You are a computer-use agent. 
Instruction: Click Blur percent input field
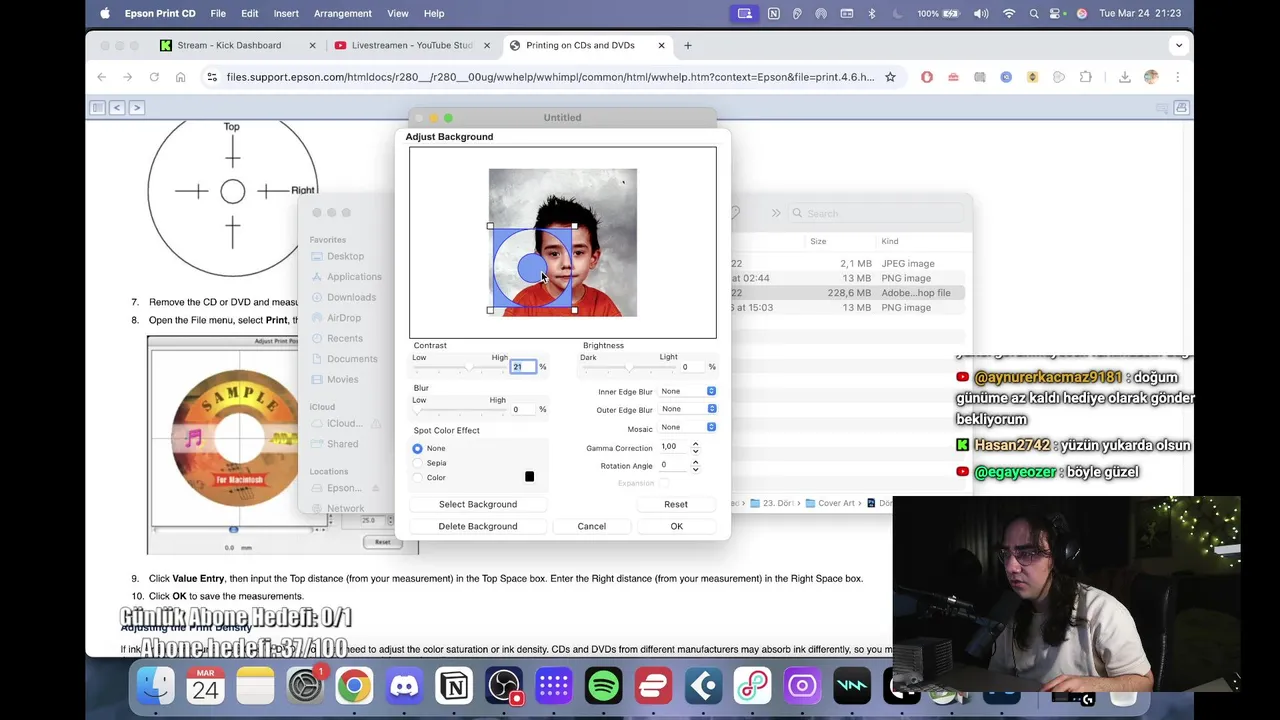tap(523, 409)
